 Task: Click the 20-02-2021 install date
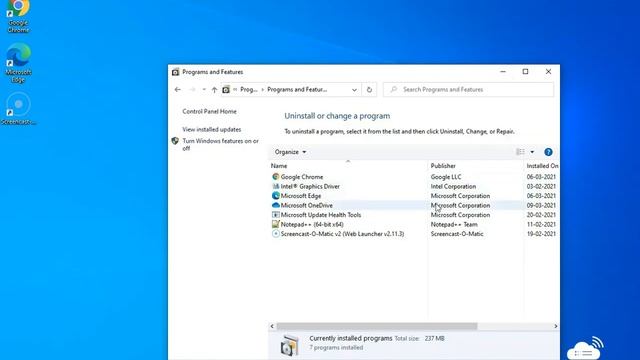pyautogui.click(x=541, y=215)
